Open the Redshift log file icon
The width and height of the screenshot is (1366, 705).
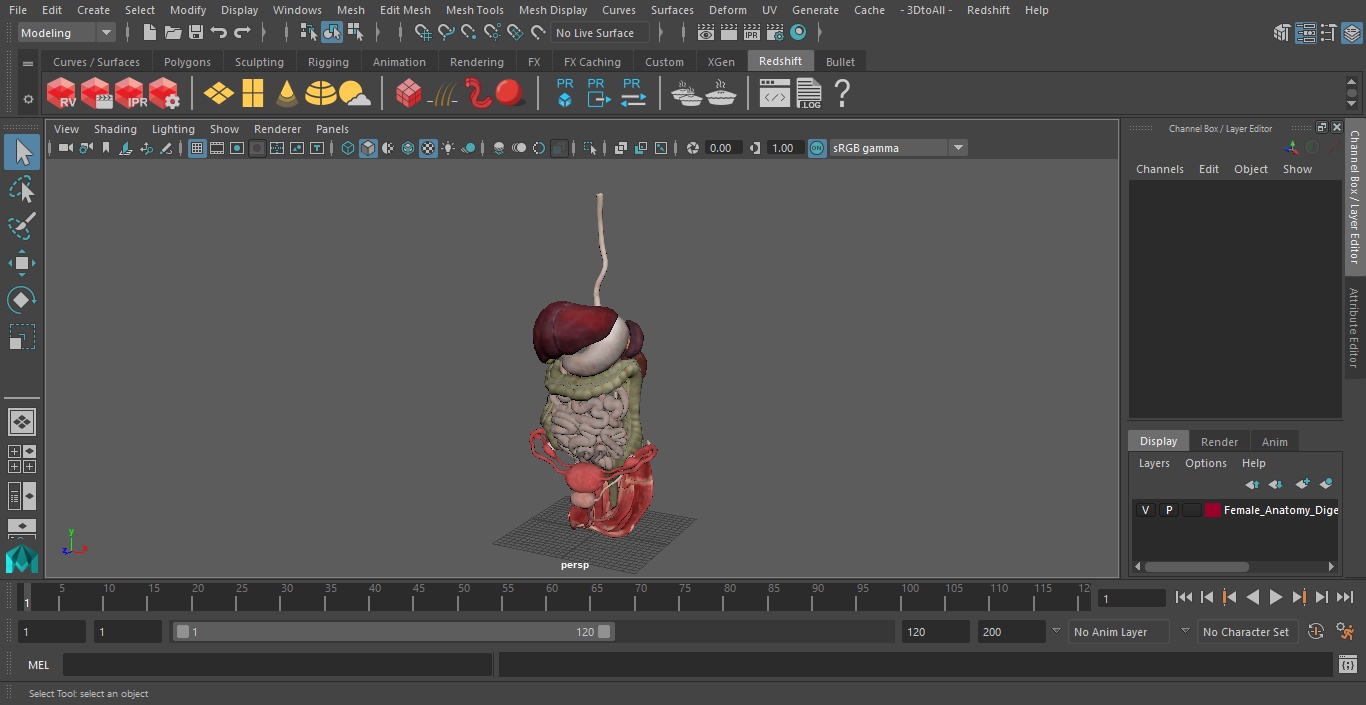[808, 94]
